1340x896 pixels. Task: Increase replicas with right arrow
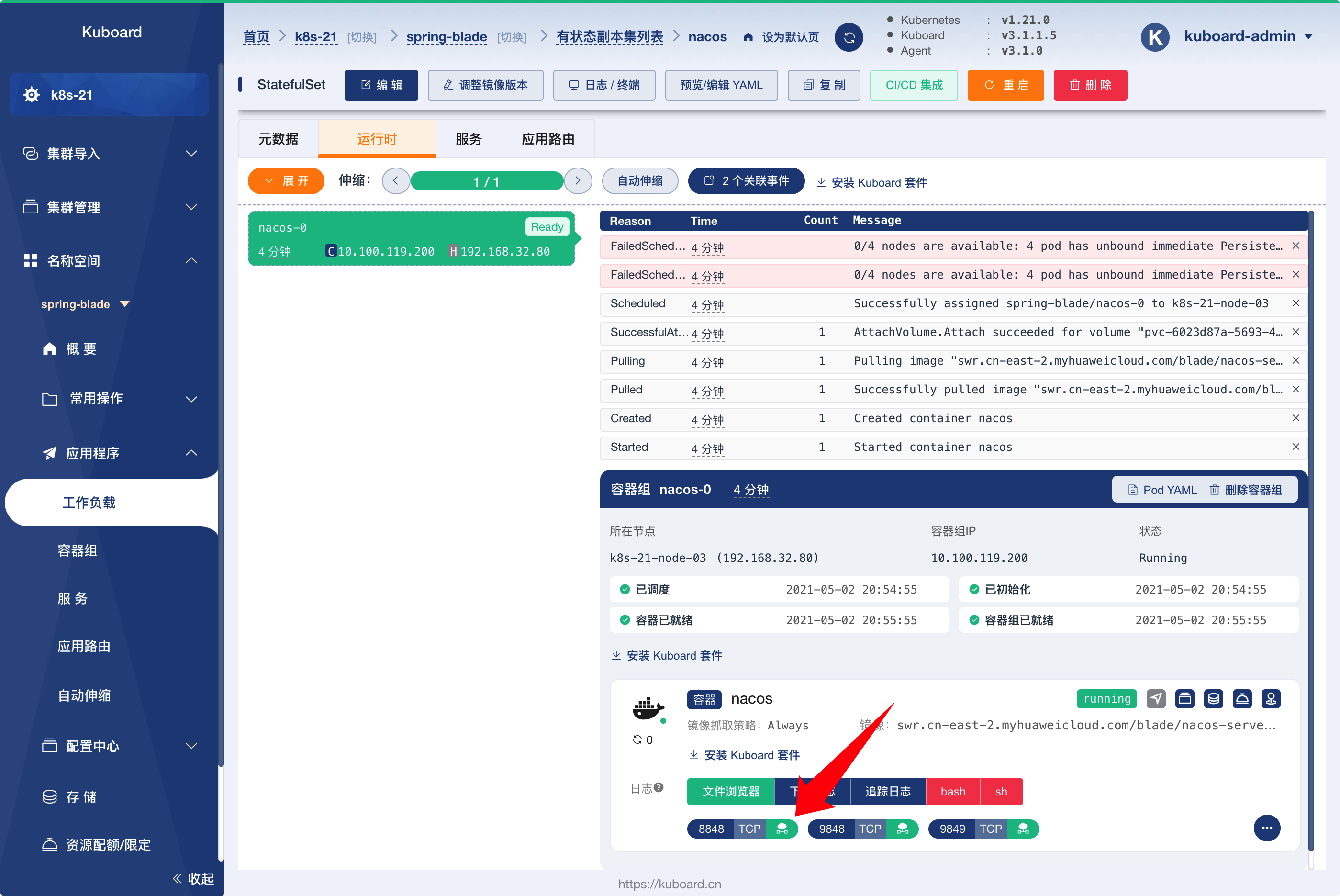[x=578, y=180]
